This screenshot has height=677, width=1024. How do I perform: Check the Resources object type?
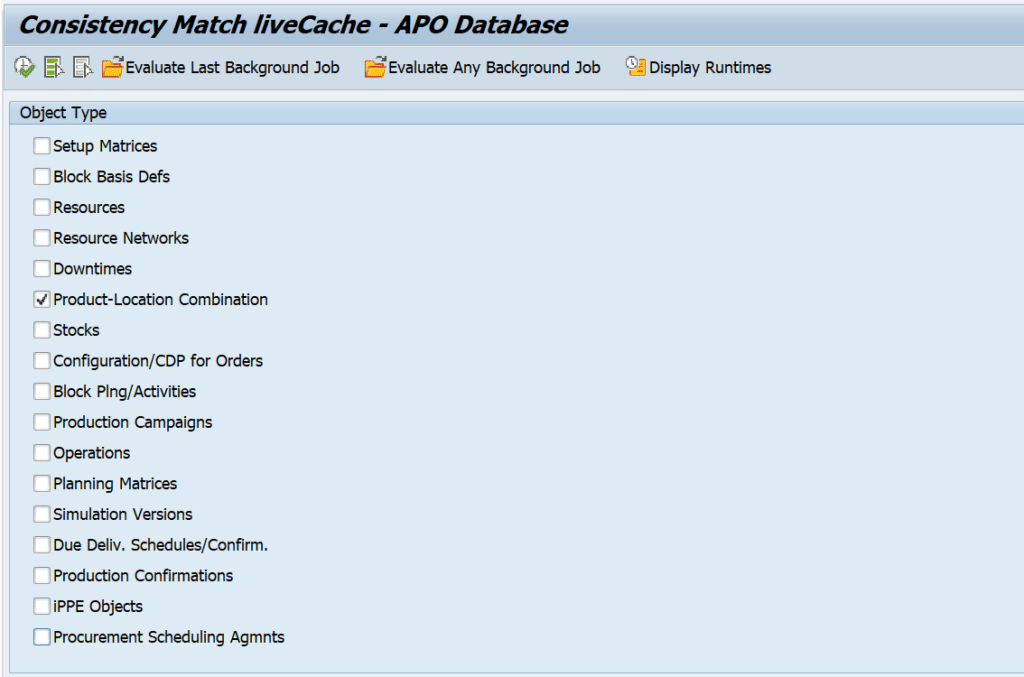coord(42,207)
